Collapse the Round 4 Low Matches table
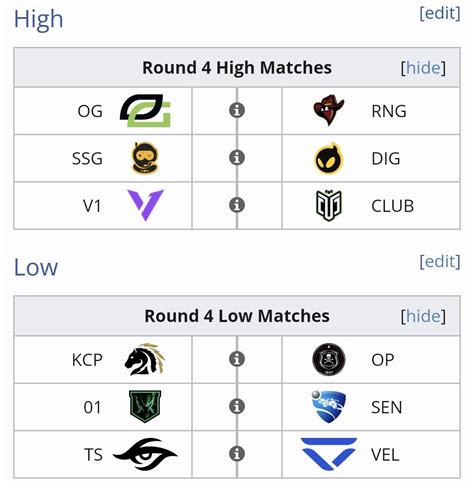Image resolution: width=474 pixels, height=487 pixels. 423,316
